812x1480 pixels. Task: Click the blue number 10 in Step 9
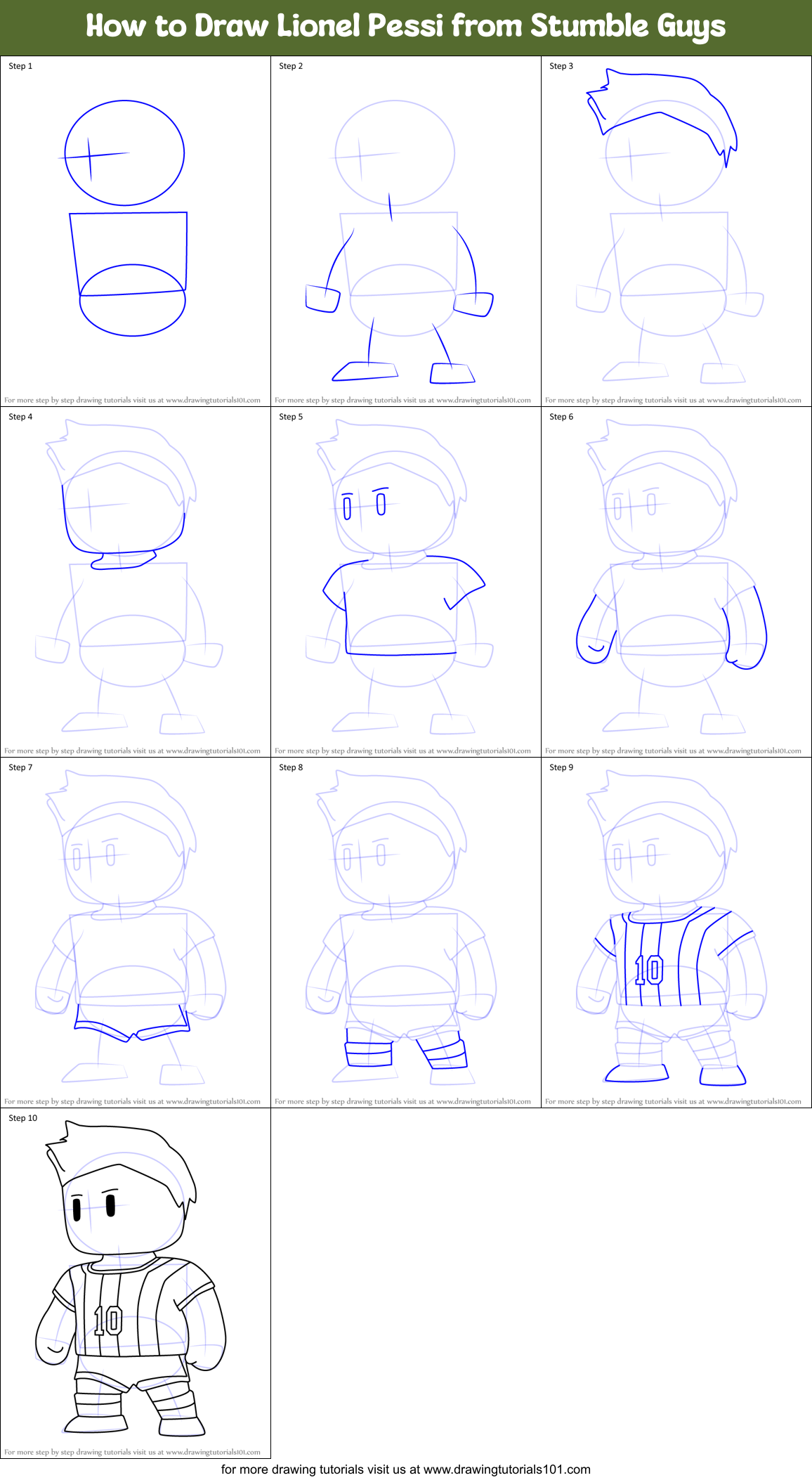click(649, 971)
